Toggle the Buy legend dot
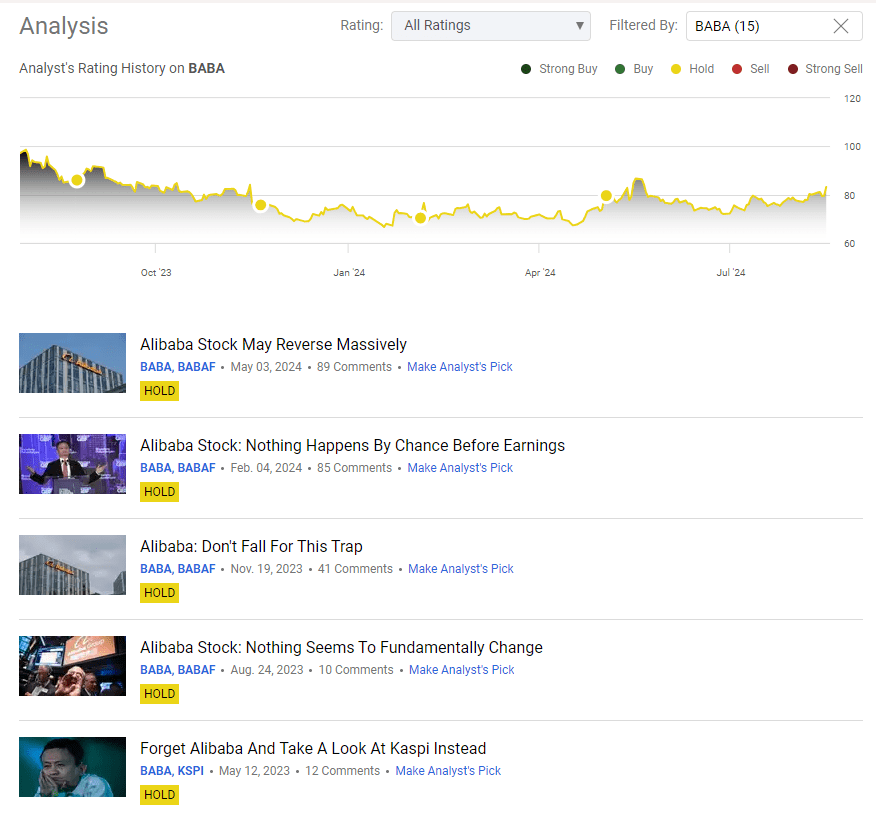 620,69
